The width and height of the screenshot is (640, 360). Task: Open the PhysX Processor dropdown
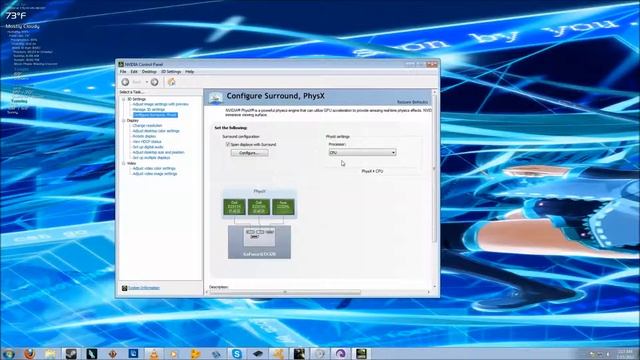(x=362, y=152)
